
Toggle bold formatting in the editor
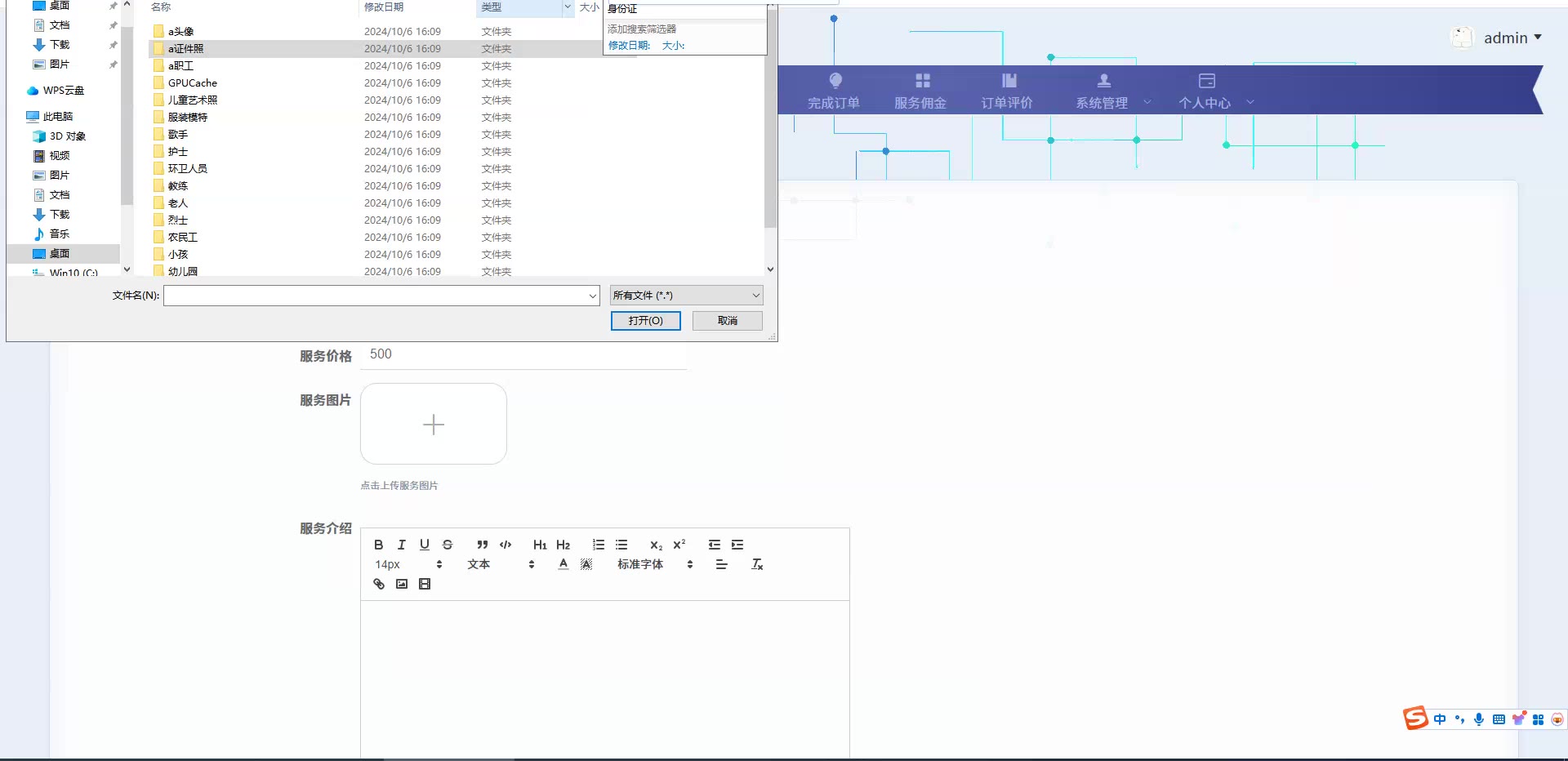tap(378, 545)
